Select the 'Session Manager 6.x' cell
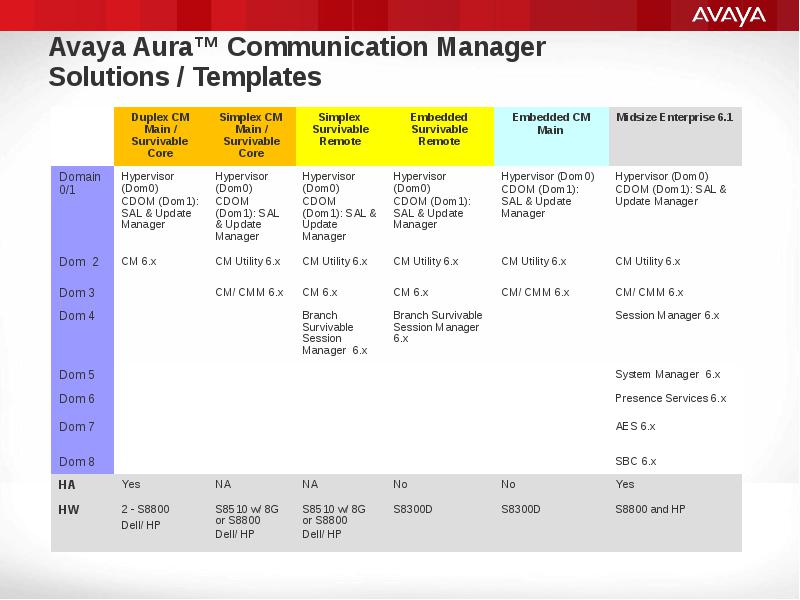The image size is (800, 600). tap(667, 316)
